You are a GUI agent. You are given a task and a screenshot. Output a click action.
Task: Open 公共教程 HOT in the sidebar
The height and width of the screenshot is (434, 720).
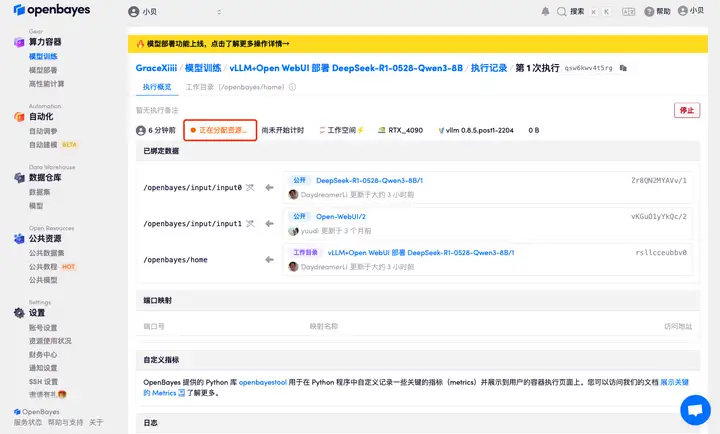[52, 267]
